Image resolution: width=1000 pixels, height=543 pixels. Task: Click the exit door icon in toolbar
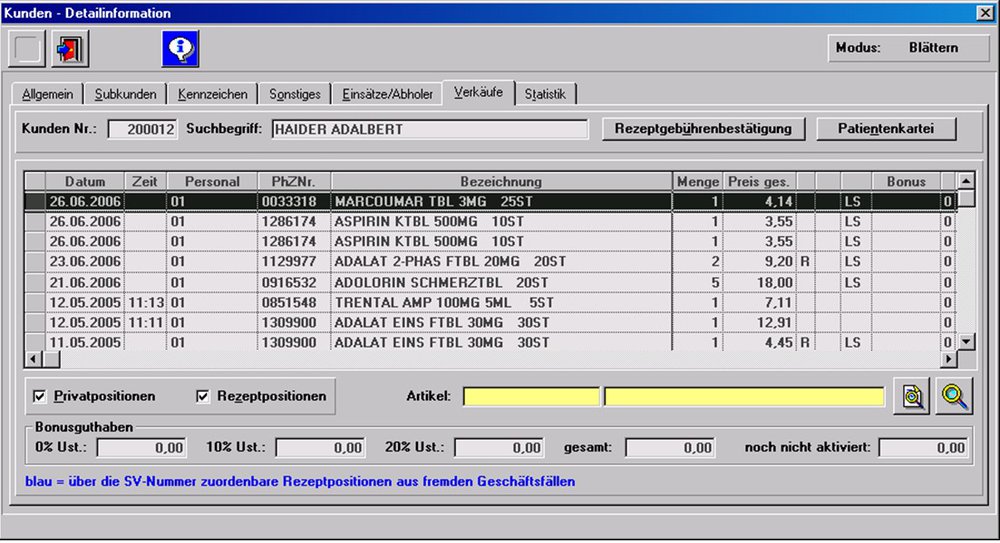click(x=71, y=49)
